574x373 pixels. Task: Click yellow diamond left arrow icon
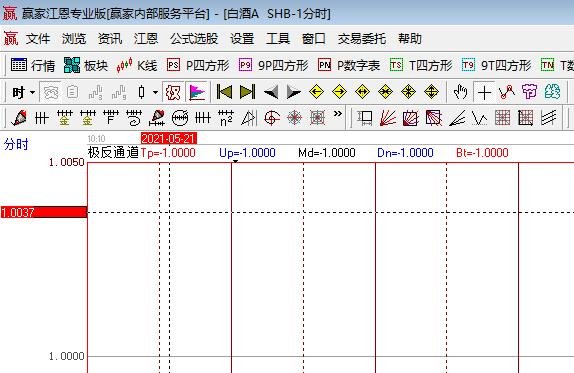[x=316, y=92]
